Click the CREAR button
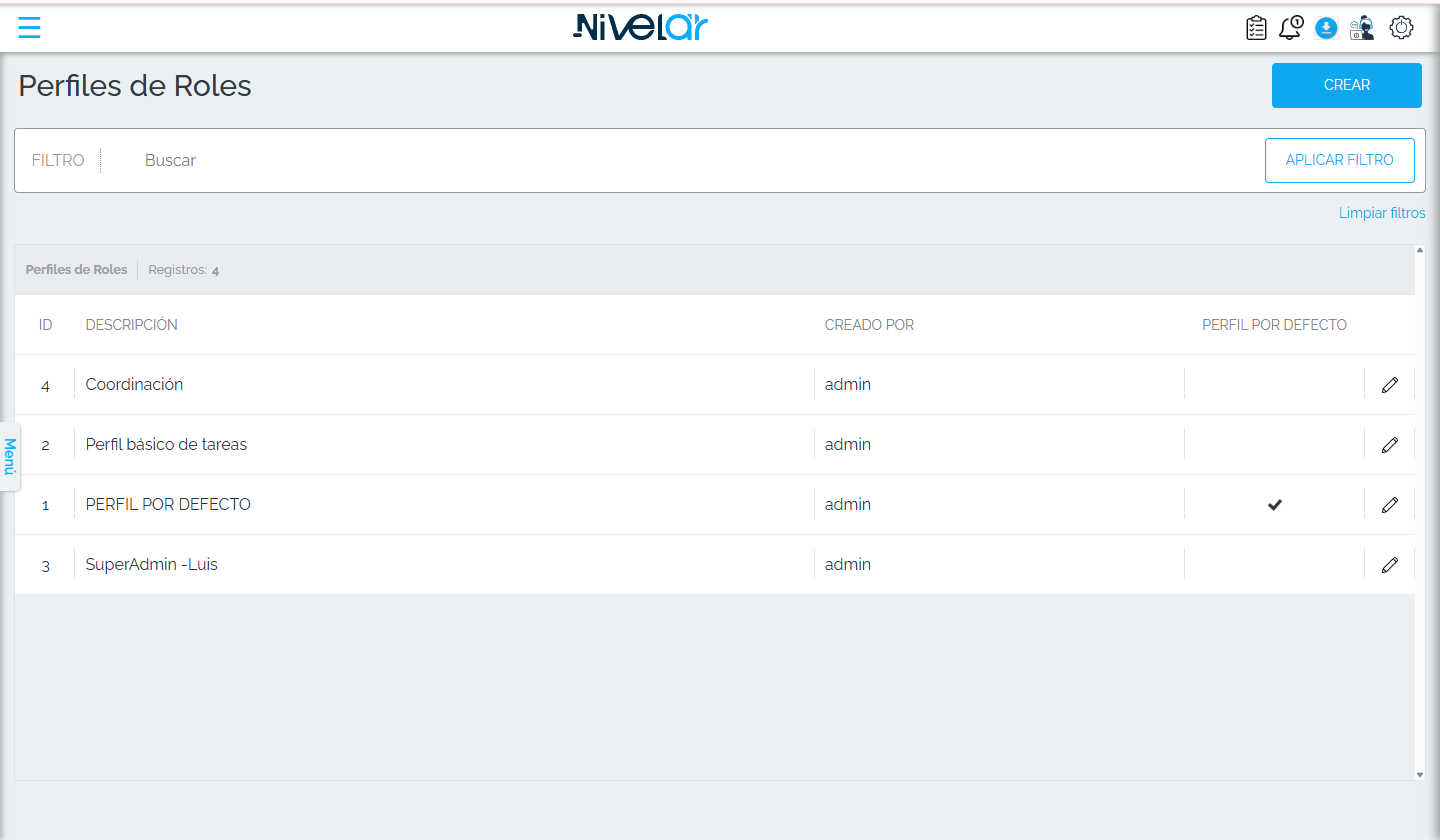The width and height of the screenshot is (1440, 840). pyautogui.click(x=1347, y=85)
